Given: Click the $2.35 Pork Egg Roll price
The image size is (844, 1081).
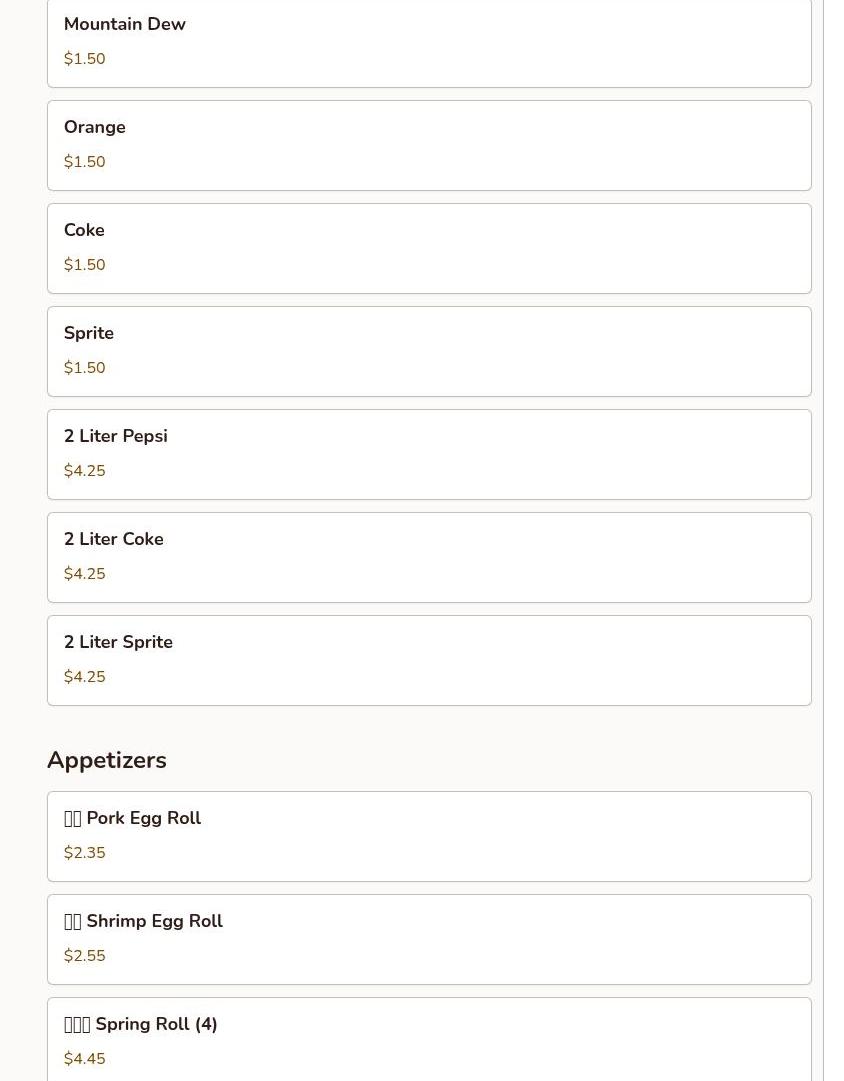Looking at the screenshot, I should (84, 853).
